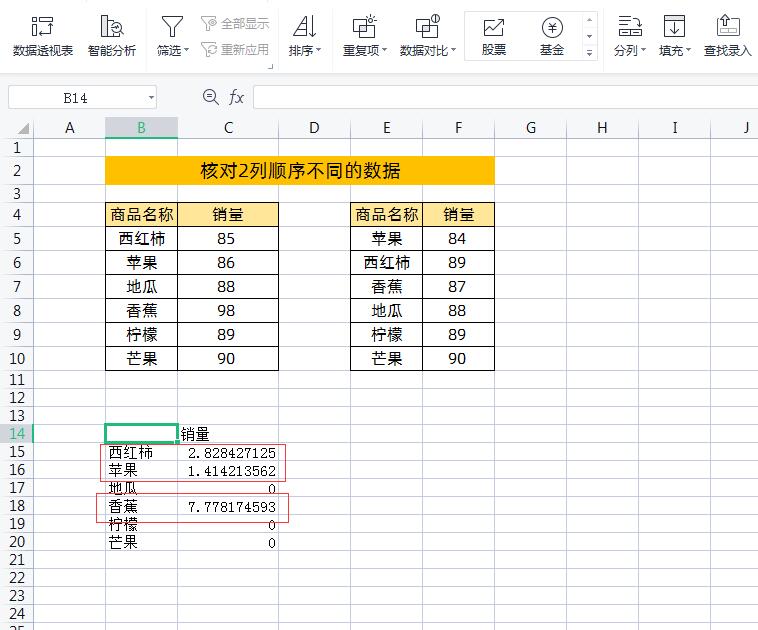Expand the 筛选 dropdown arrow

click(x=186, y=50)
